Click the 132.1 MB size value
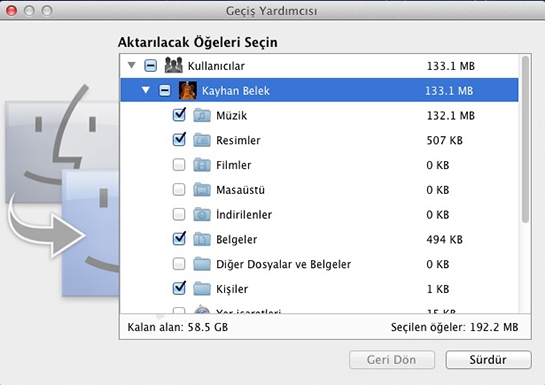 tap(450, 115)
